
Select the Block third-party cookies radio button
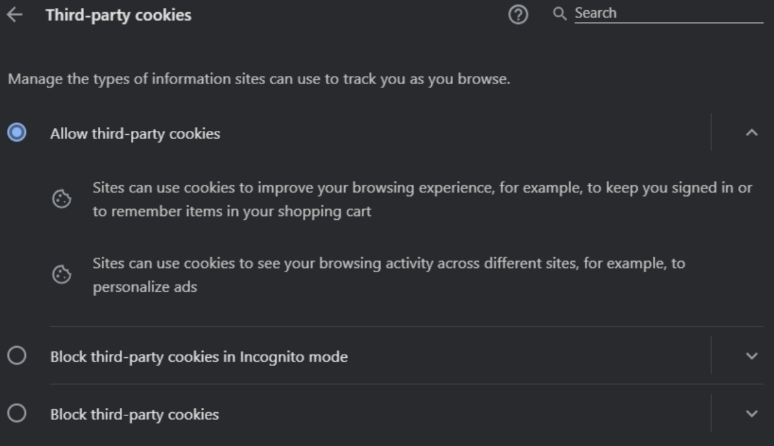pos(17,413)
